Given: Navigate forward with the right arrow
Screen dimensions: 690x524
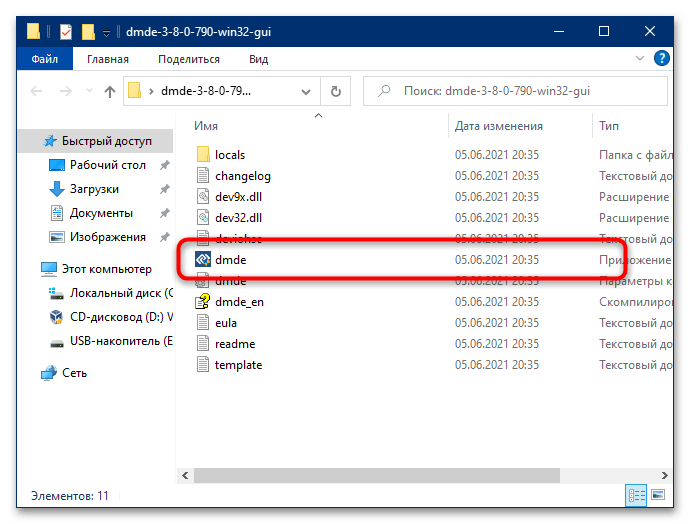Looking at the screenshot, I should (x=66, y=92).
